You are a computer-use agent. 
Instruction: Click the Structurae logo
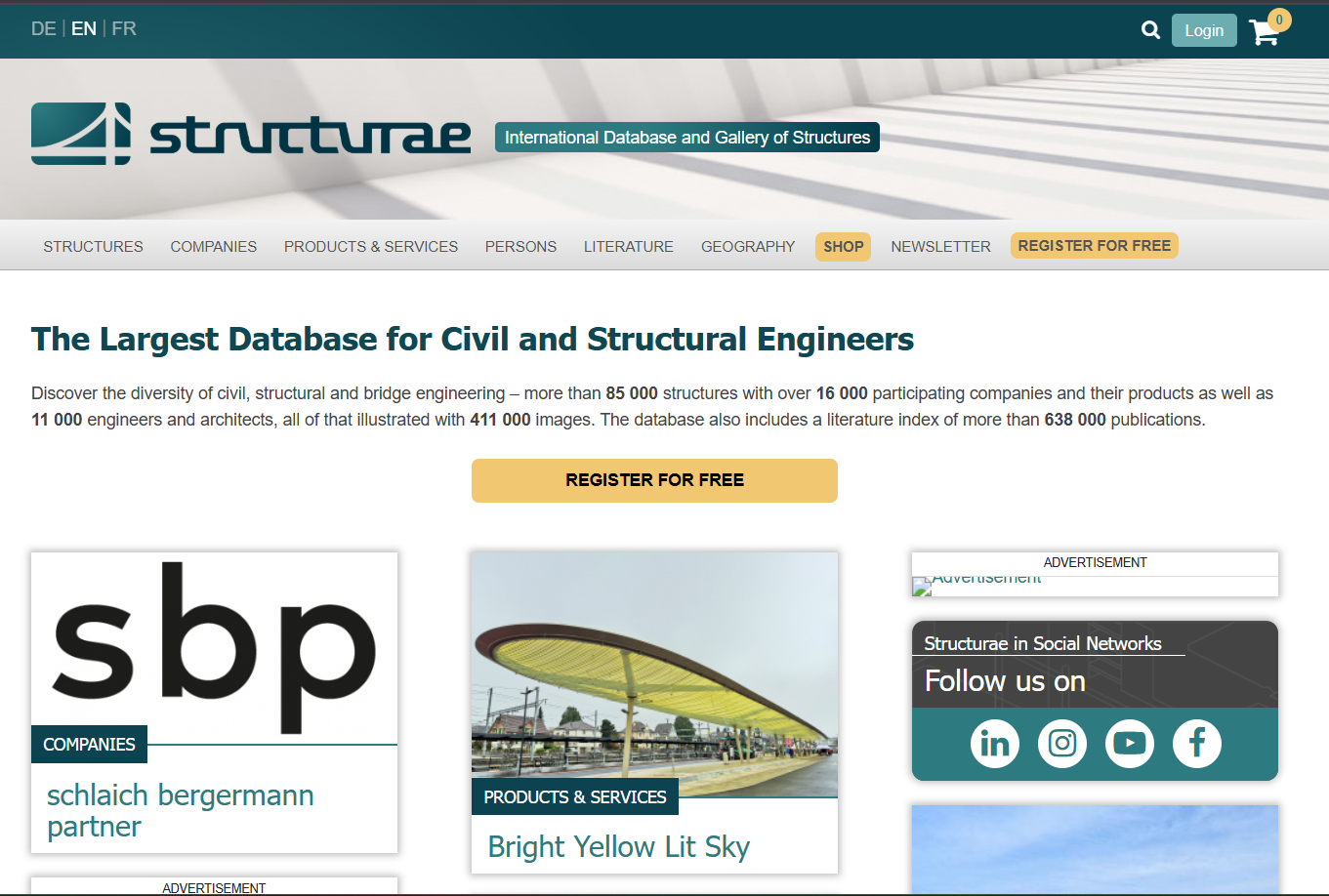[251, 134]
